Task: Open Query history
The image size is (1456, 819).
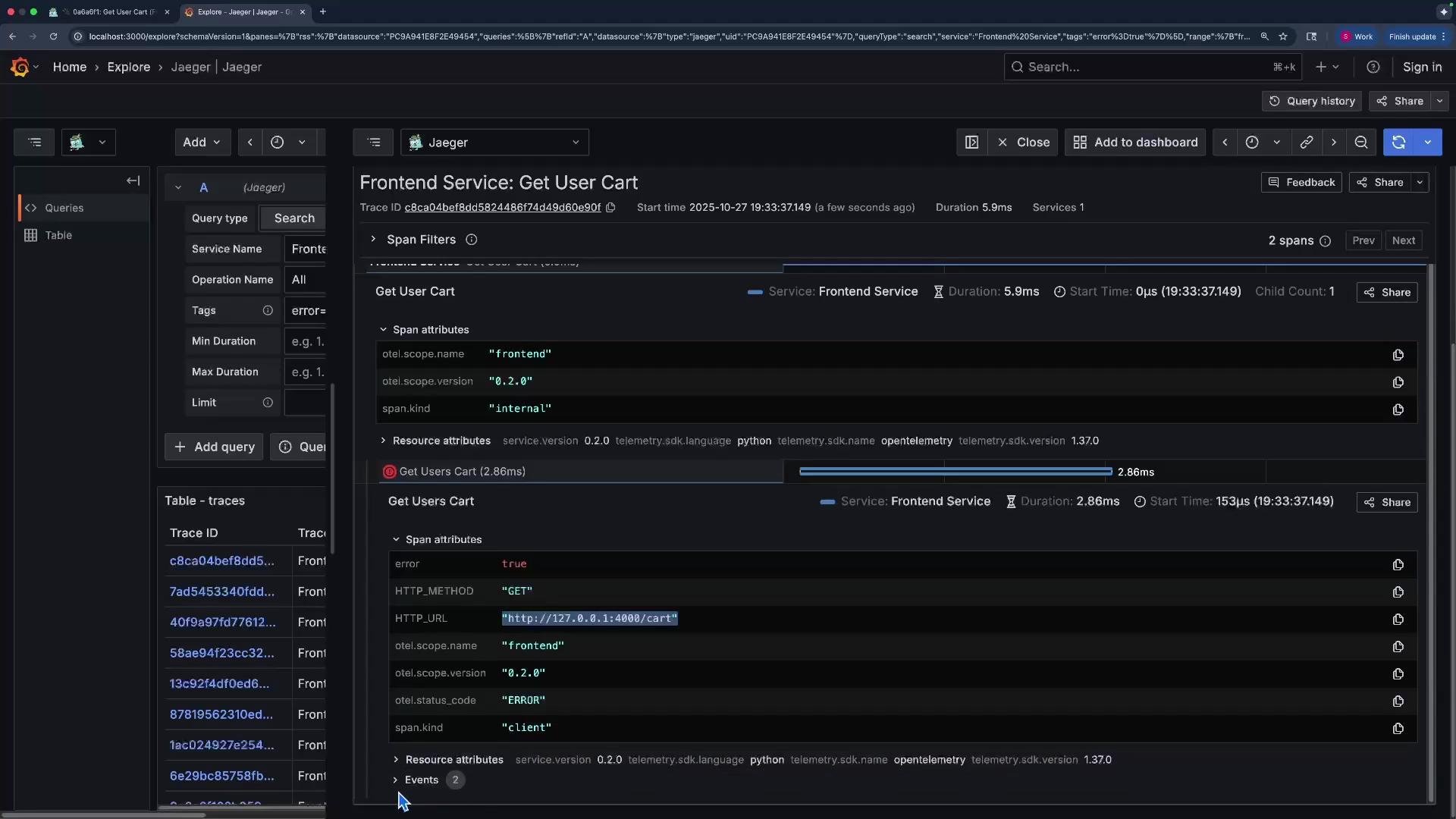Action: 1312,101
